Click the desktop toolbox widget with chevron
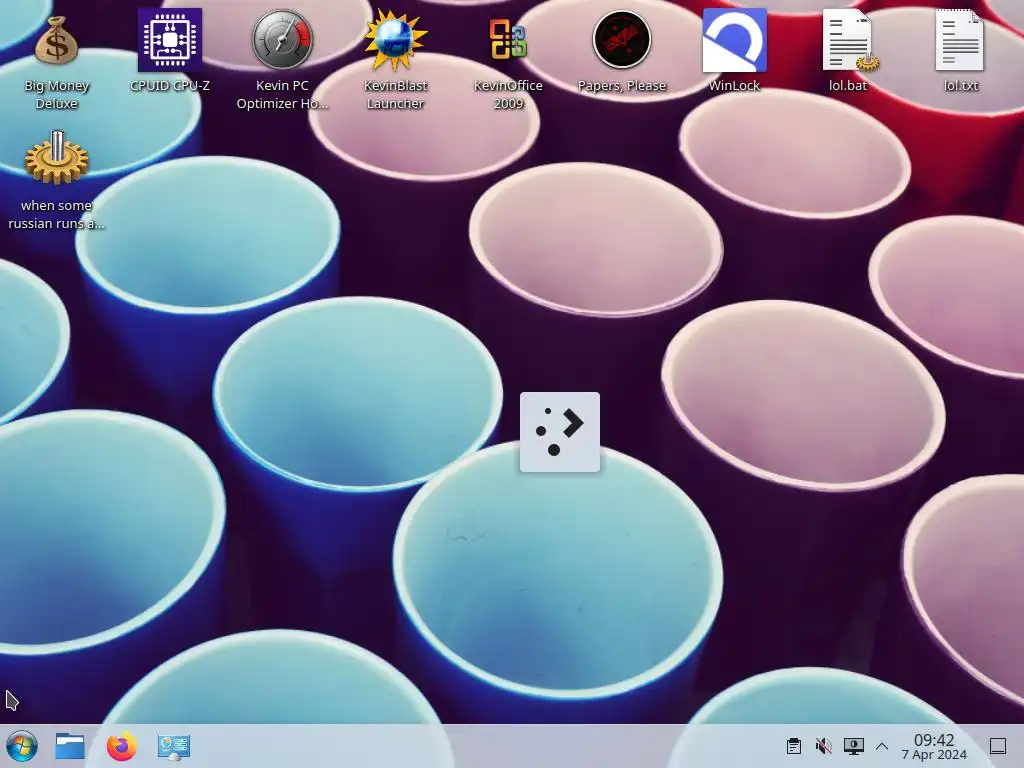 point(560,432)
